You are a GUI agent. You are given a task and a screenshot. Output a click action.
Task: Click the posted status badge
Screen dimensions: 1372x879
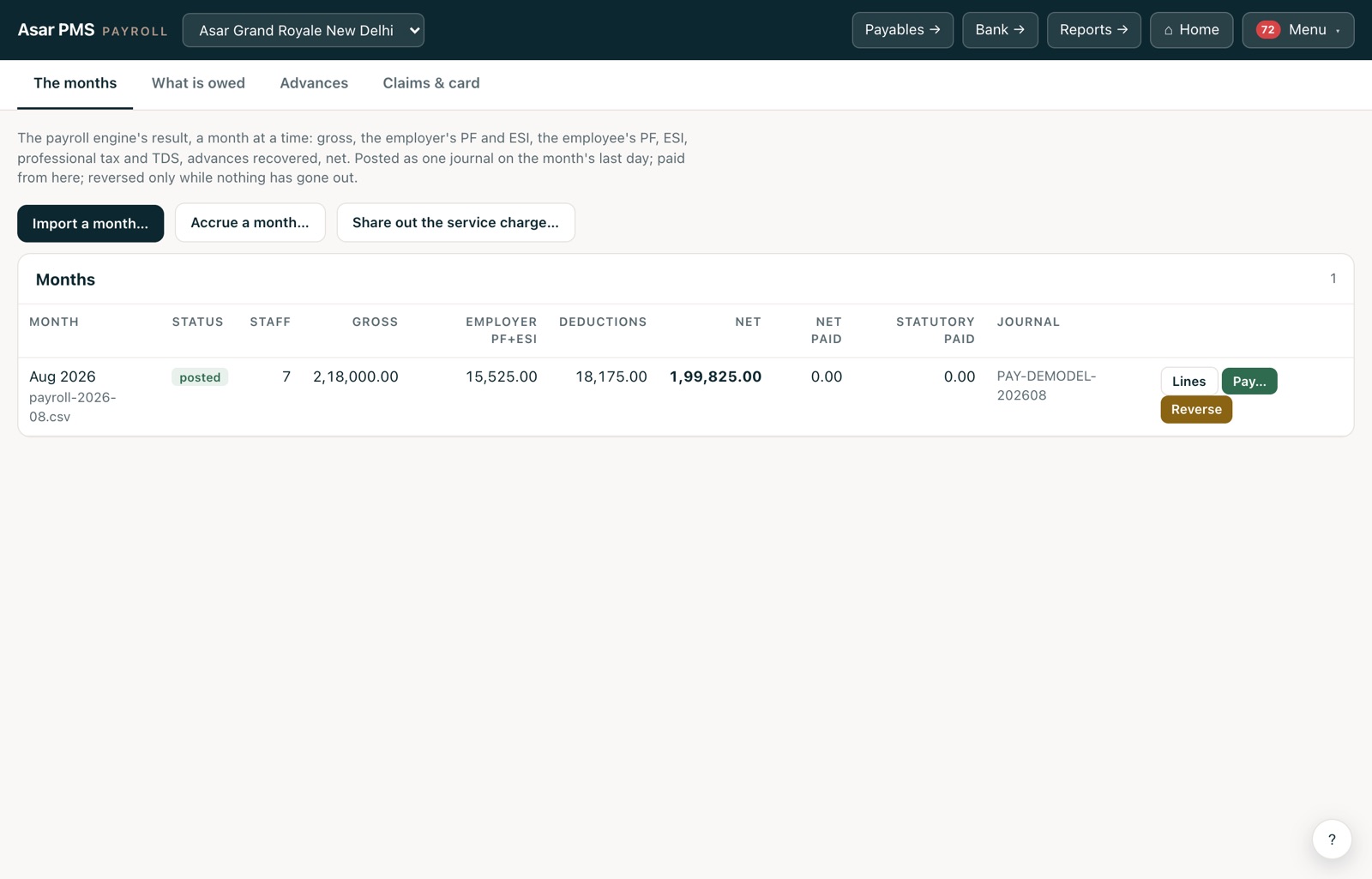click(x=200, y=377)
